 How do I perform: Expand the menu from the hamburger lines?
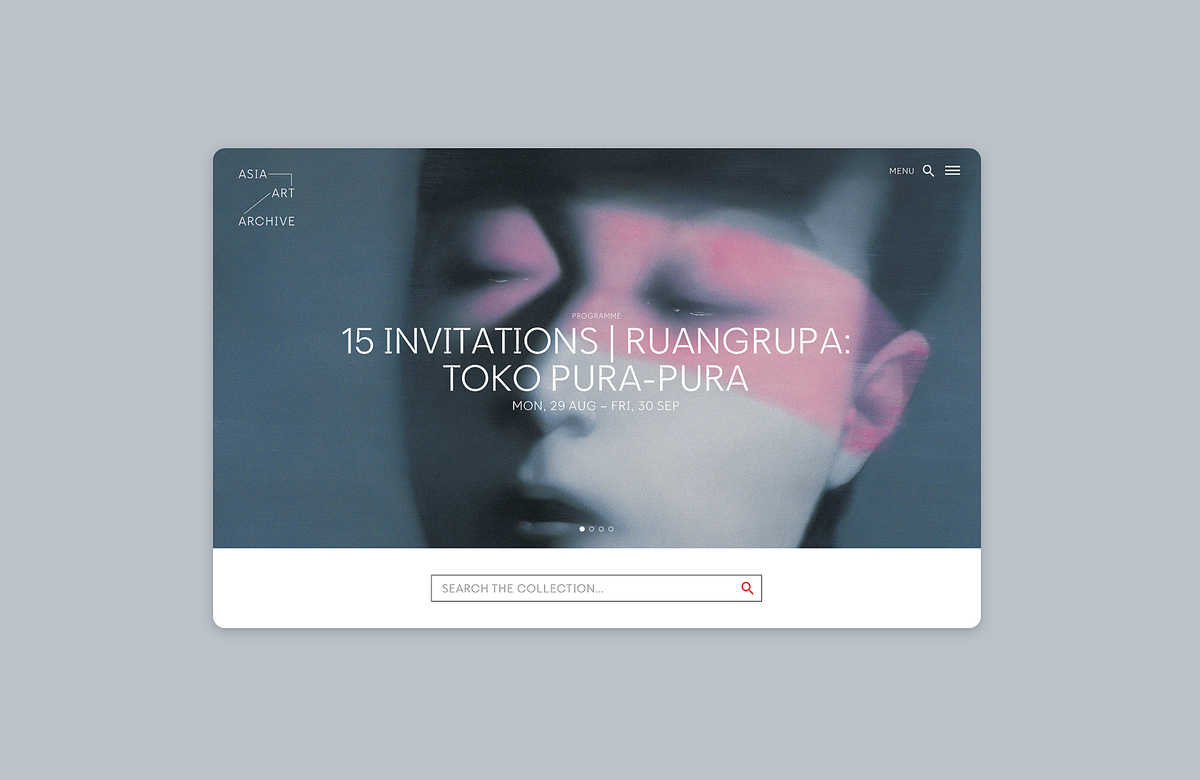(x=952, y=170)
